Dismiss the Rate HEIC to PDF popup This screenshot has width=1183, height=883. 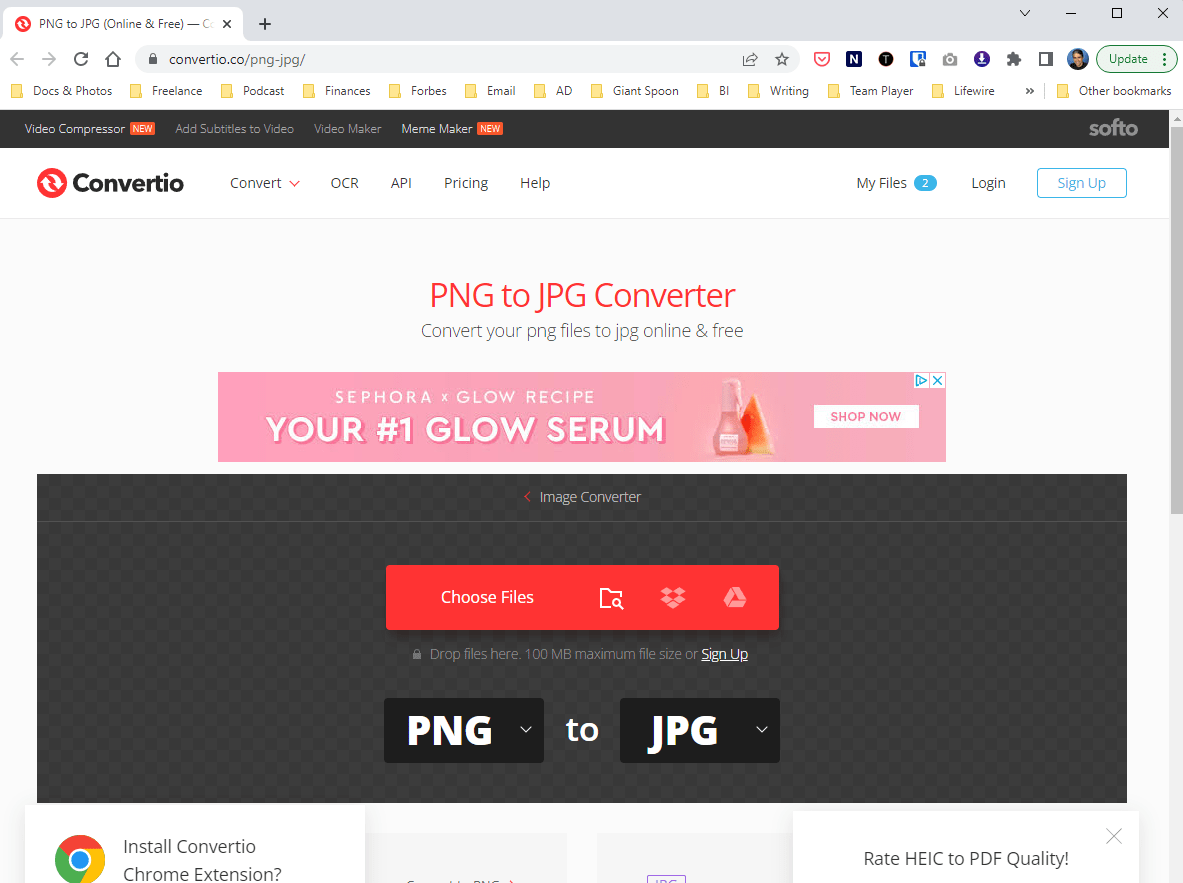1114,836
